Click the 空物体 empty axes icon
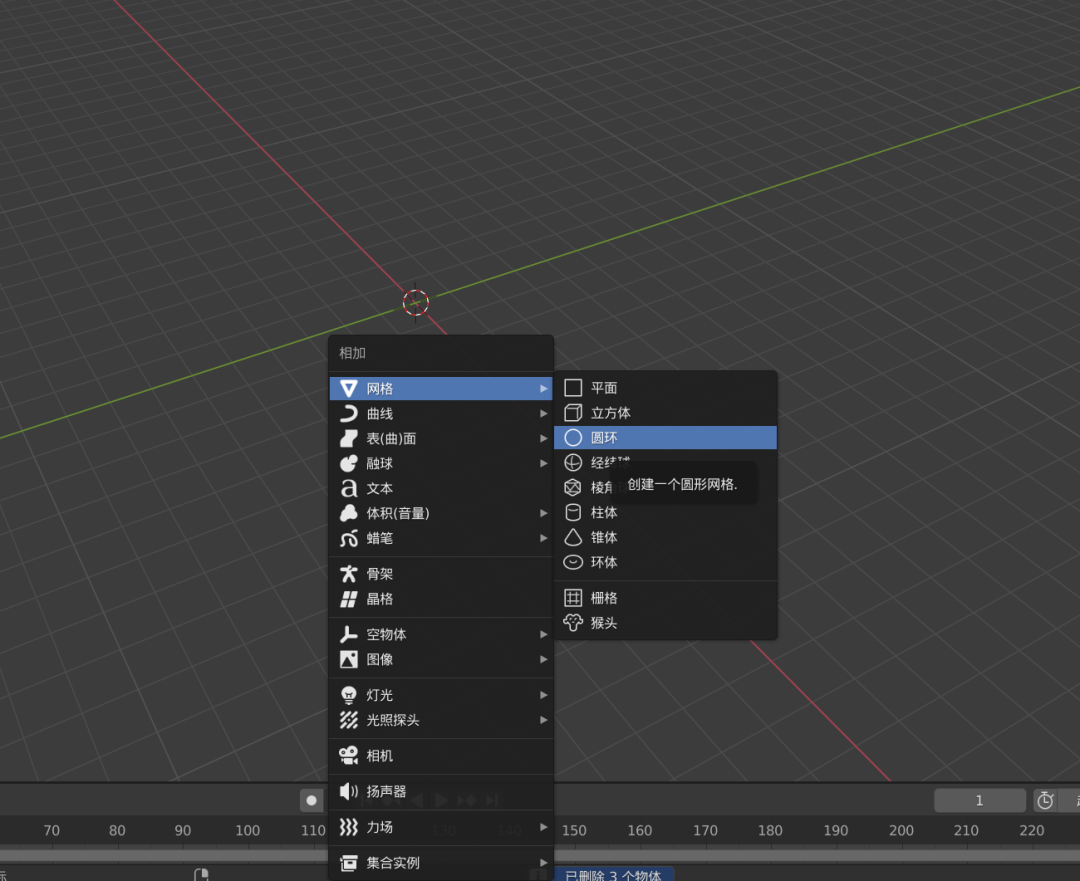This screenshot has width=1080, height=881. pos(349,634)
